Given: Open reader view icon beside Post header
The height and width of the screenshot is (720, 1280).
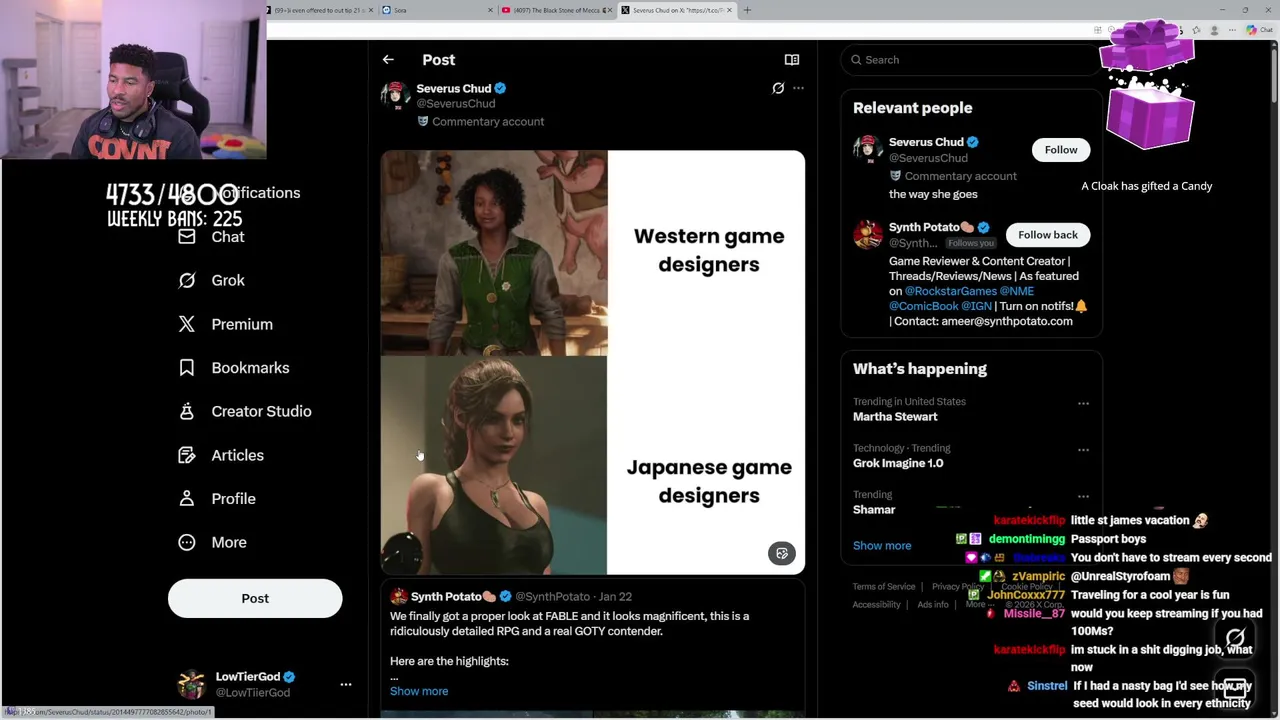Looking at the screenshot, I should [x=792, y=60].
